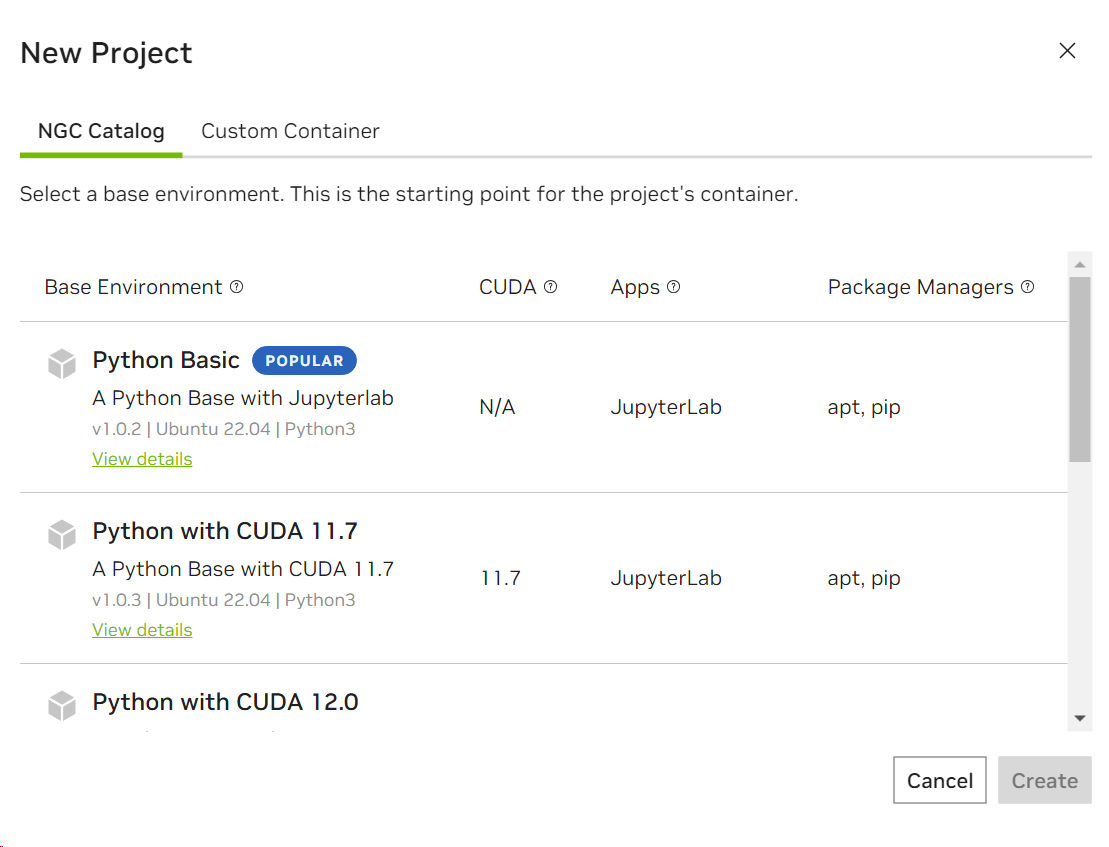Click the Base Environment help icon
Screen dimensions: 1109x847
tap(237, 287)
